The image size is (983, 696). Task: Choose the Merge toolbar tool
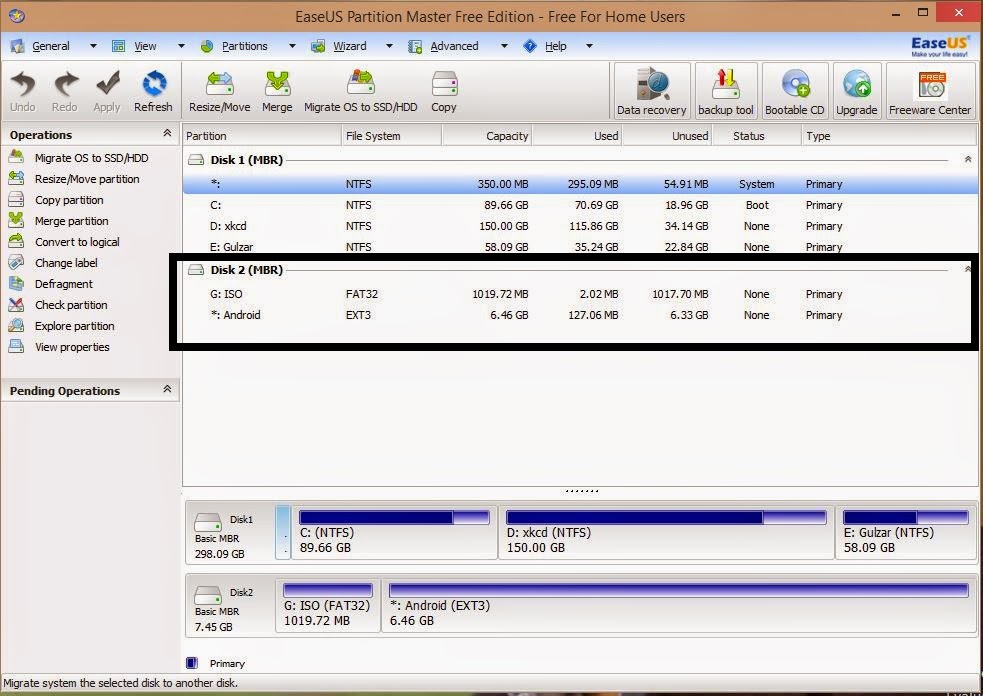[x=277, y=92]
